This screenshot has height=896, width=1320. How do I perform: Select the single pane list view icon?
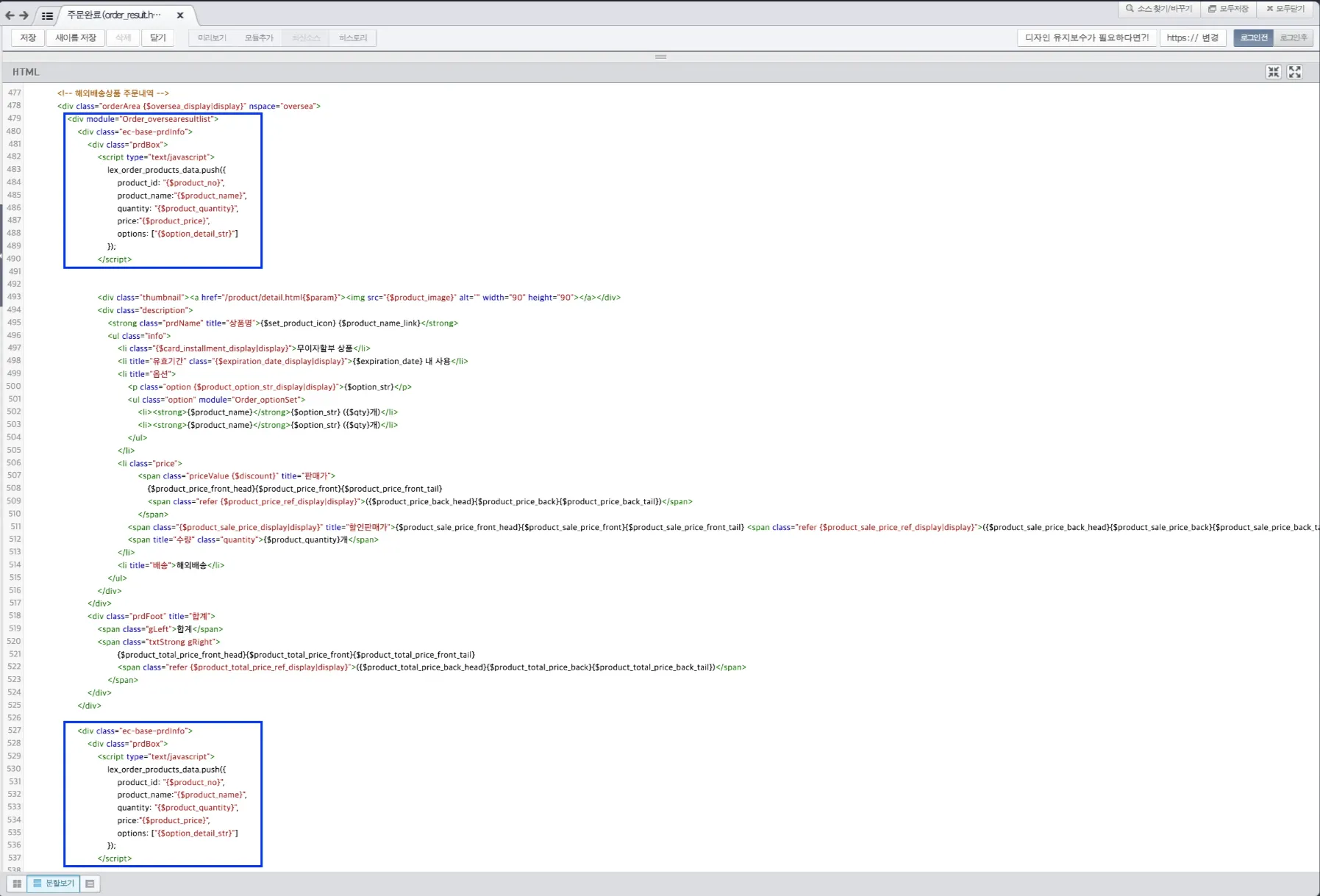coord(90,884)
